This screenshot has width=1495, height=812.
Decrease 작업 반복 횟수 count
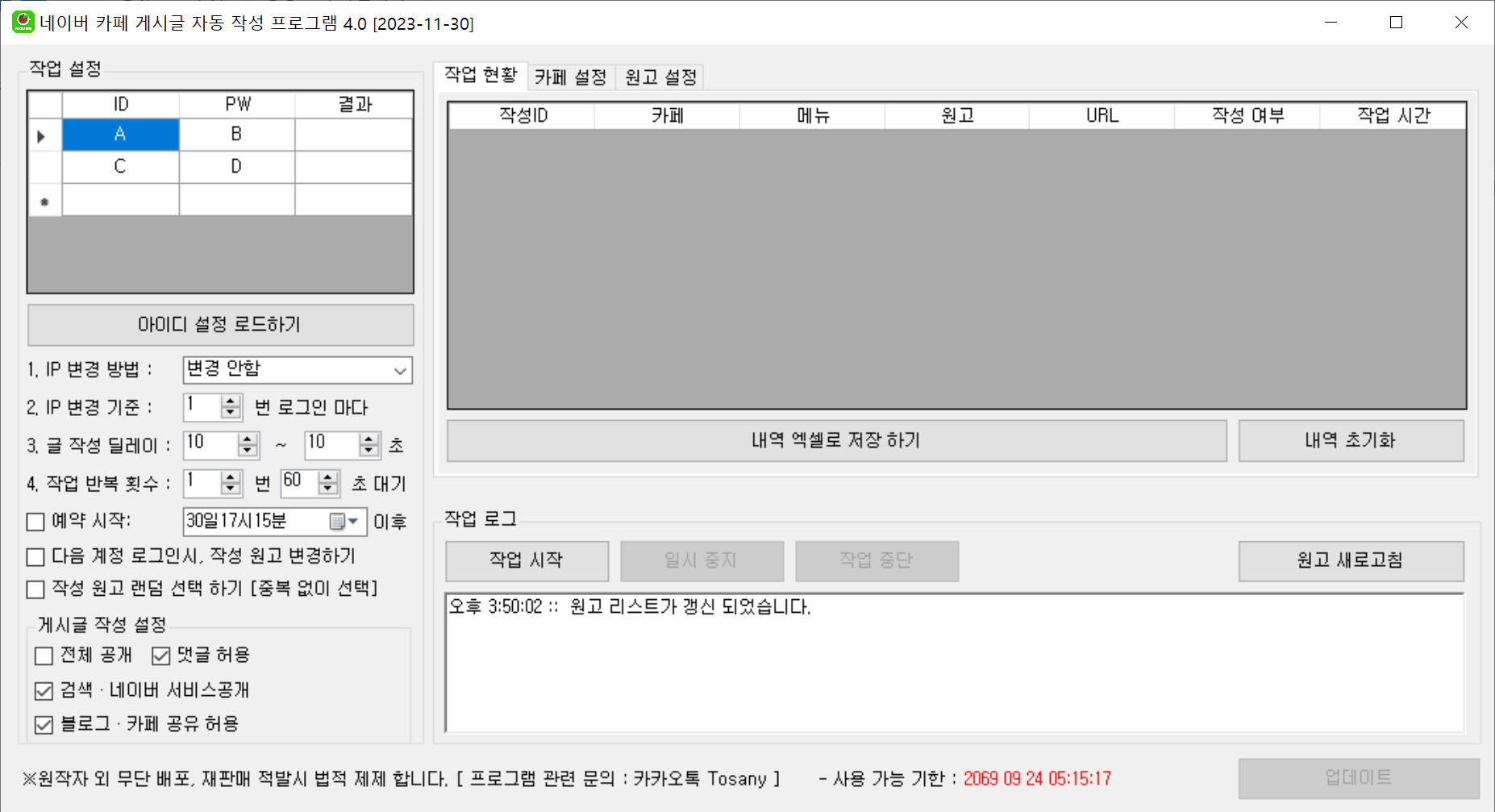[231, 489]
